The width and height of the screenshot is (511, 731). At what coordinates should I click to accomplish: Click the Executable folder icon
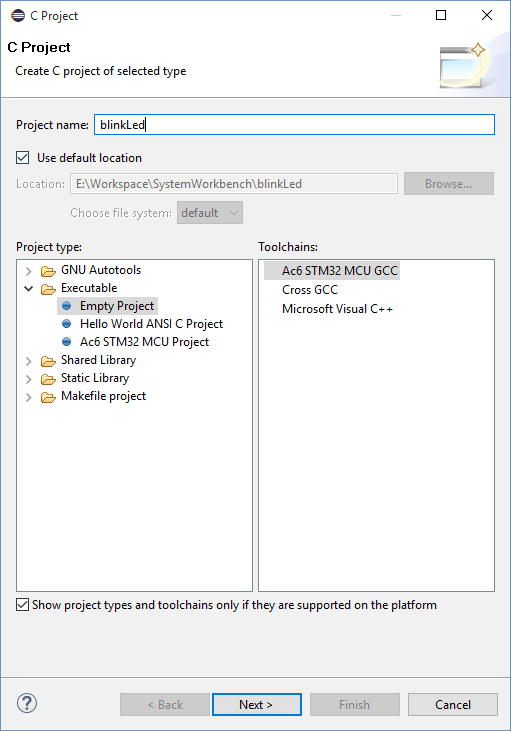pyautogui.click(x=48, y=289)
